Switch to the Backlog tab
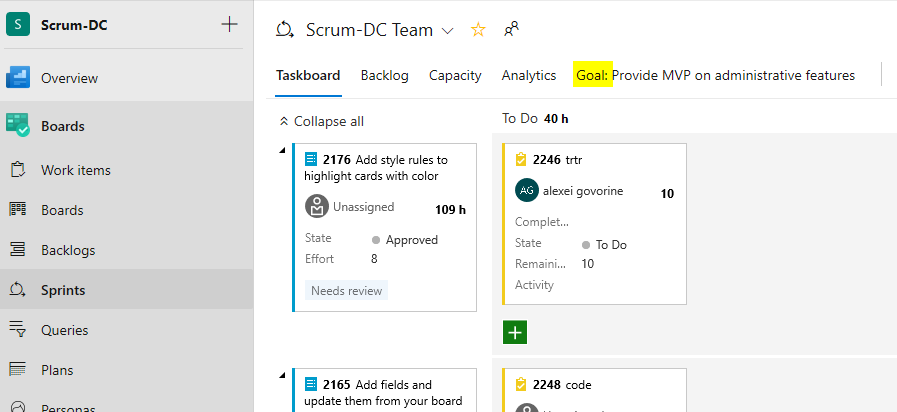897x412 pixels. [384, 75]
